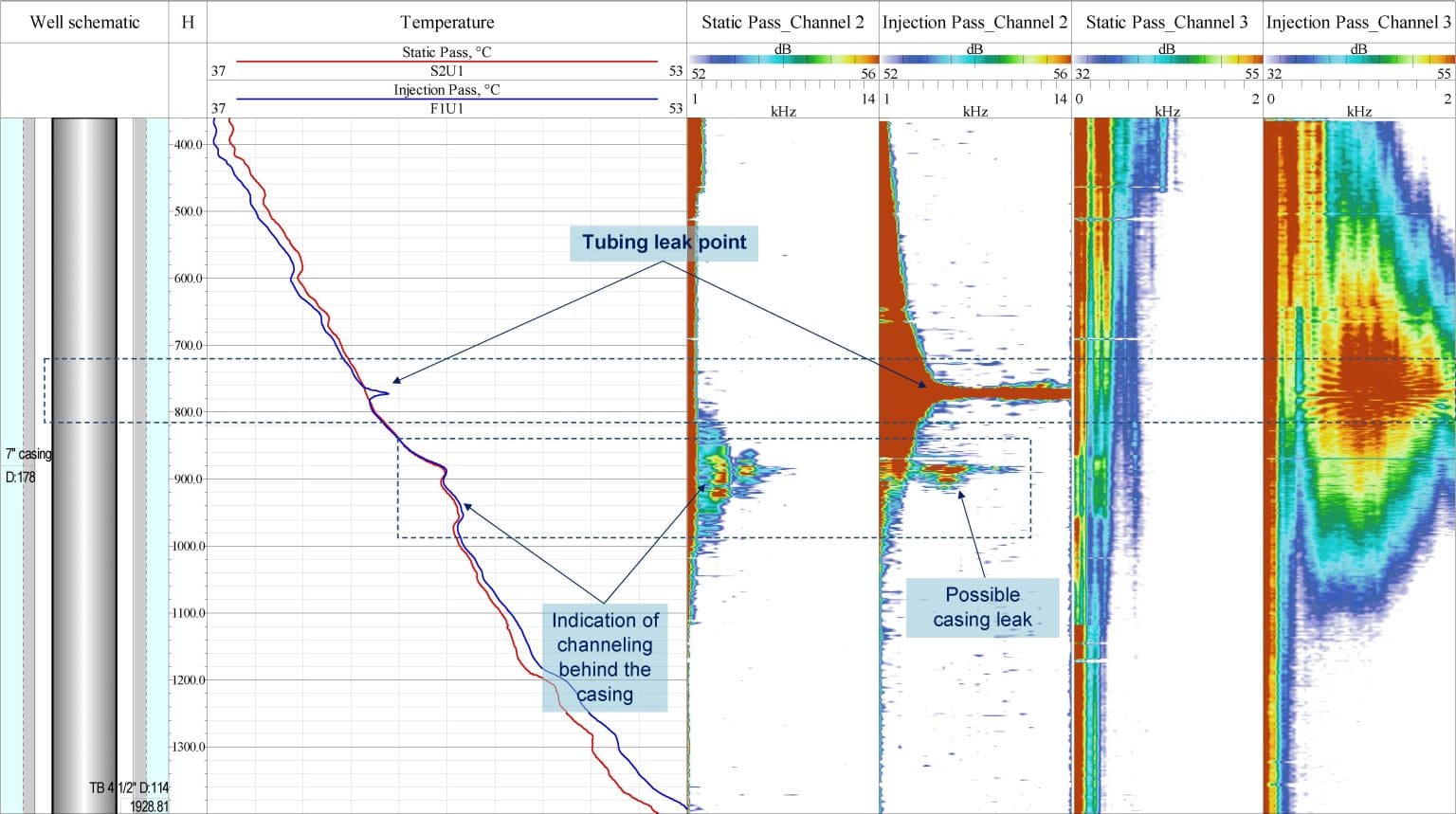This screenshot has width=1456, height=814.
Task: Select the blue Injection Pass curve legend
Action: pos(446,97)
